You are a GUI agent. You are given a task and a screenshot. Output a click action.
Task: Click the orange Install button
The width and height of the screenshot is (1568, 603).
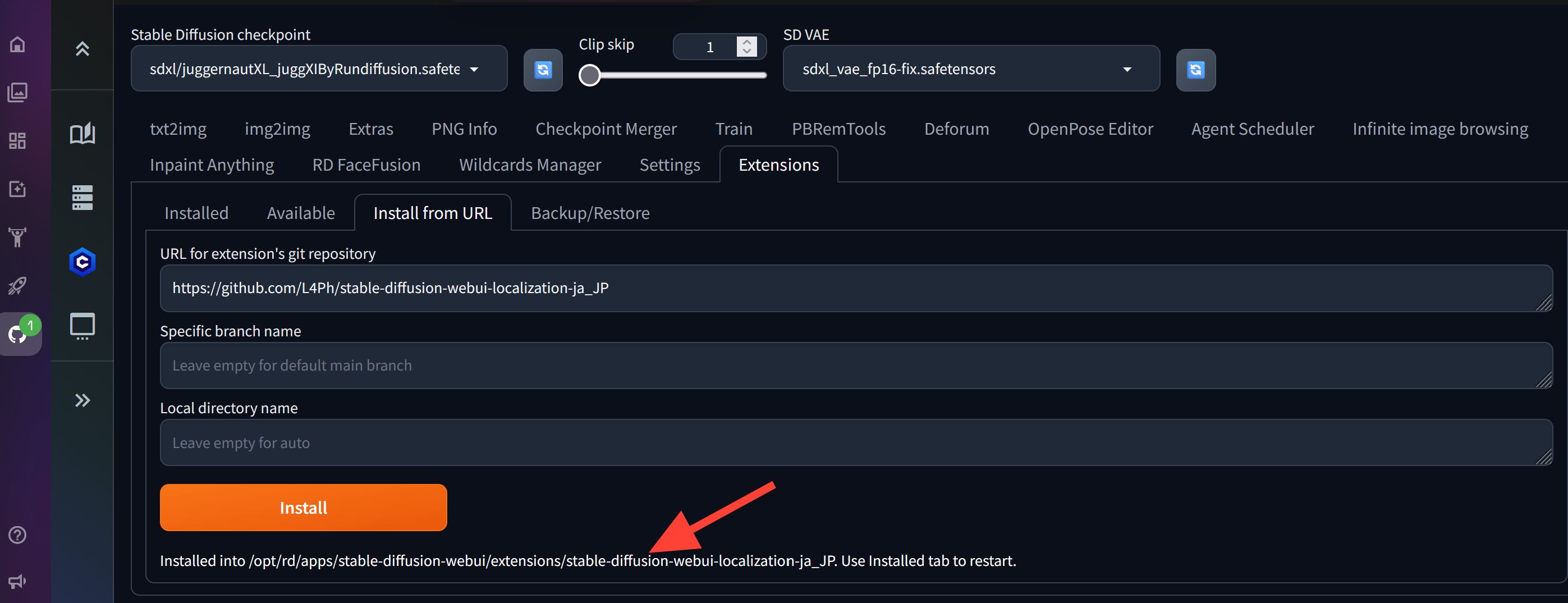coord(303,507)
